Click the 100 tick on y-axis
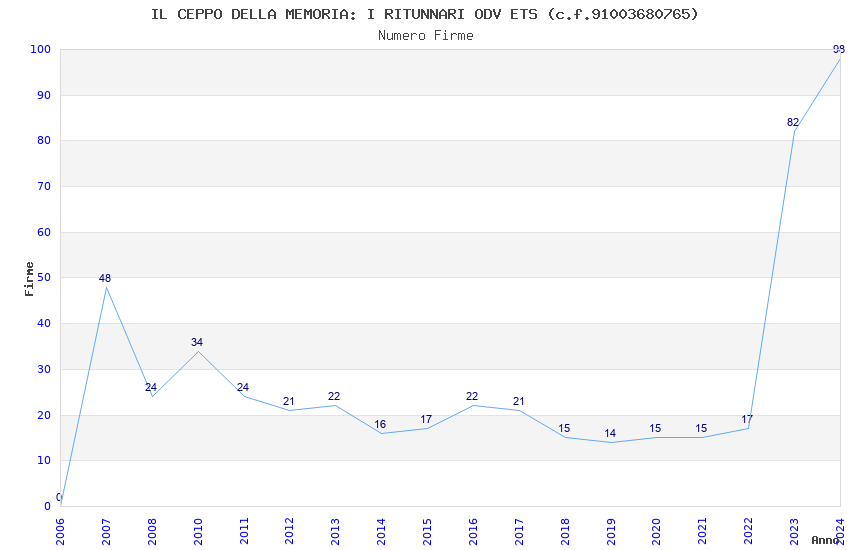The image size is (850, 550). 40,50
